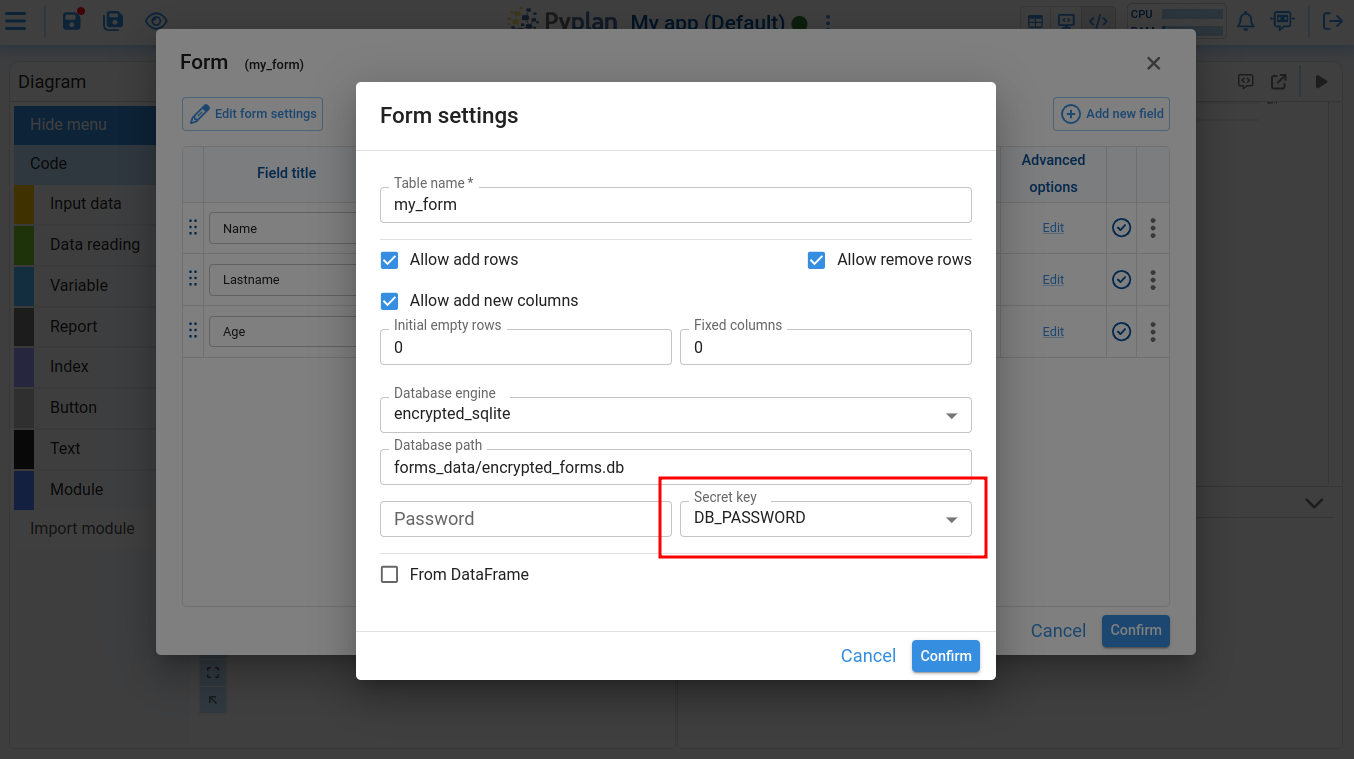Click the Table name input field
This screenshot has height=759, width=1354.
coord(676,205)
